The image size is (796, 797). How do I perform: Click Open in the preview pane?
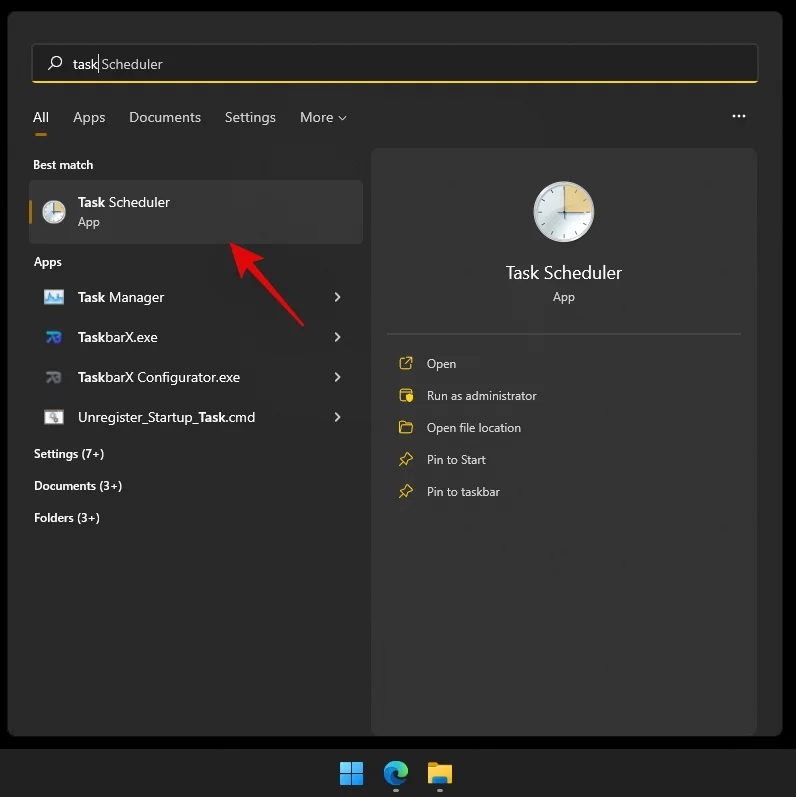(x=441, y=364)
